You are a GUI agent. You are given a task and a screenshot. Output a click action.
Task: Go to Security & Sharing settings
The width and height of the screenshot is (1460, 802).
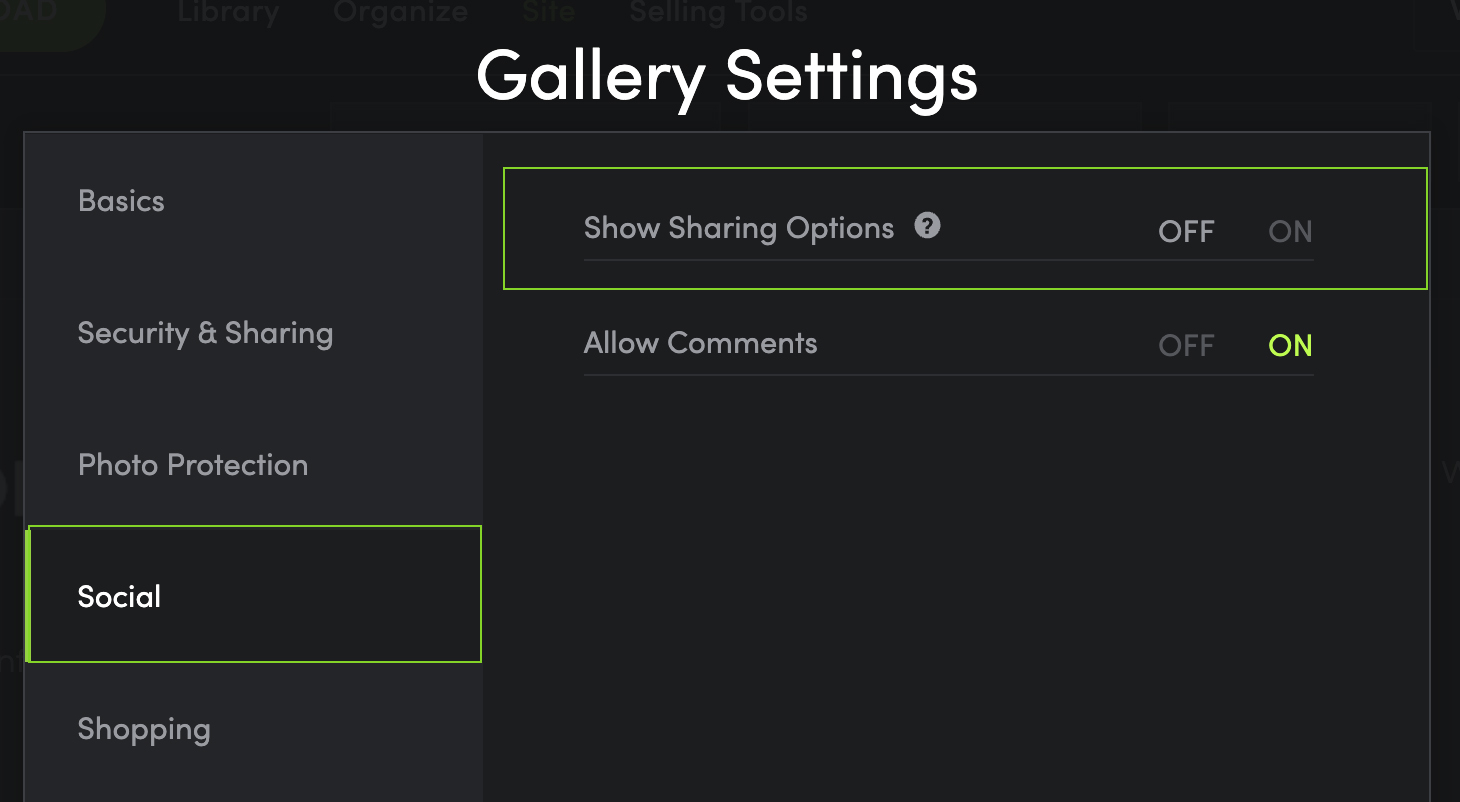point(254,333)
